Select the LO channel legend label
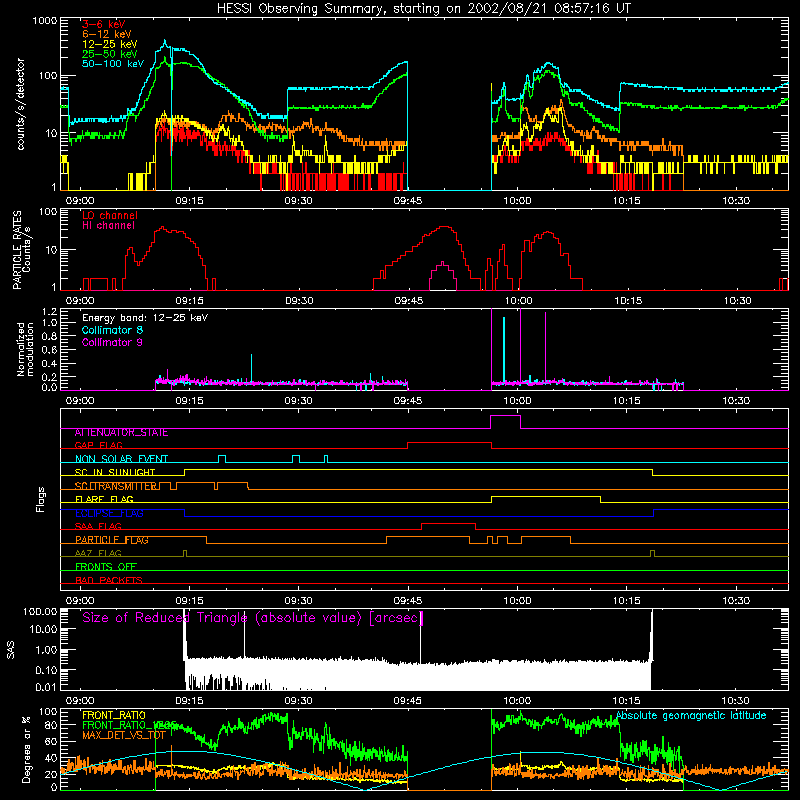Viewport: 800px width, 800px height. click(110, 215)
